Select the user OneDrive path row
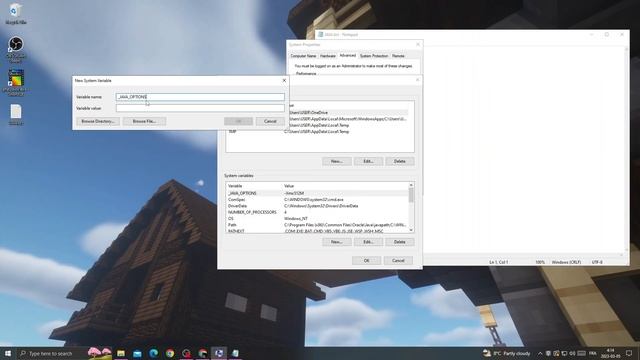Screen dimensions: 640x360 tap(348, 113)
